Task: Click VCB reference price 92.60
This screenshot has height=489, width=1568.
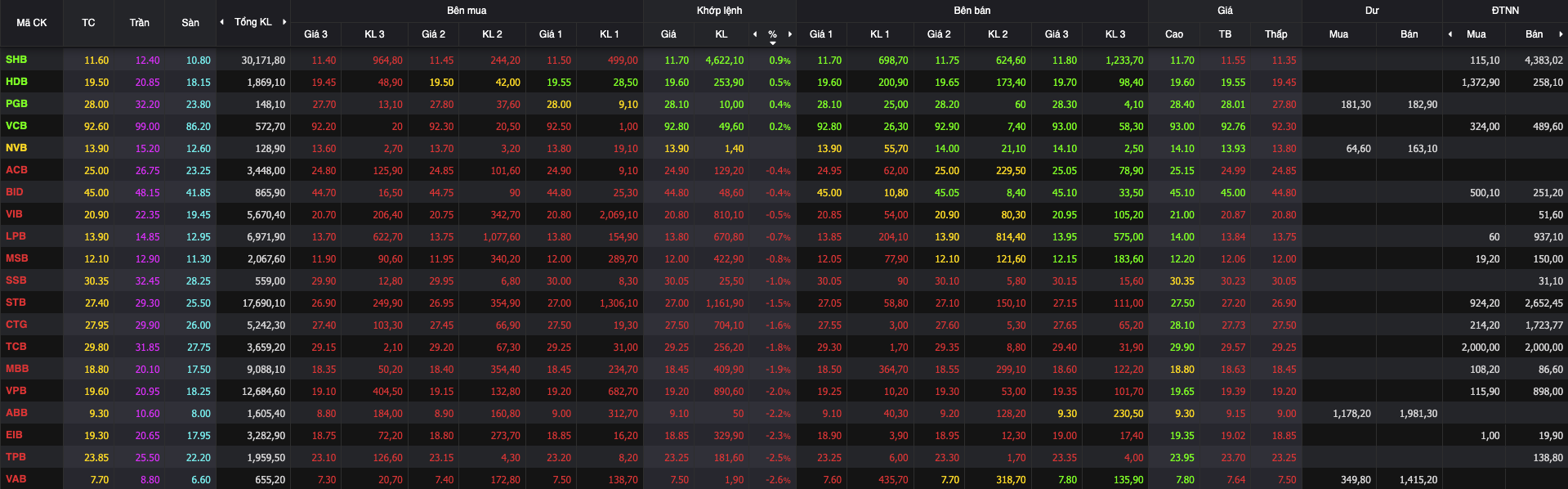Action: click(96, 127)
